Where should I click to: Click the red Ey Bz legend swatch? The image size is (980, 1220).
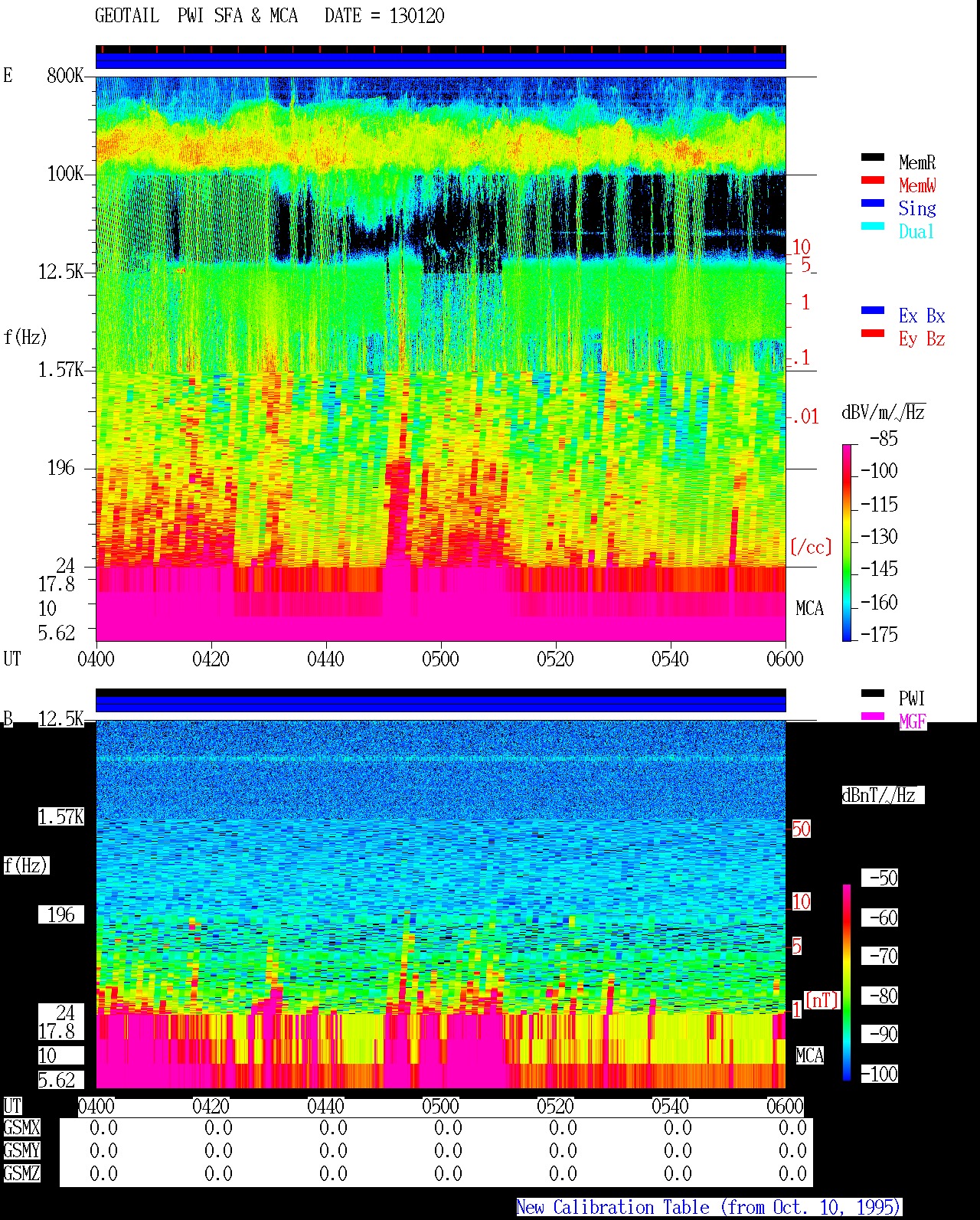pos(873,334)
